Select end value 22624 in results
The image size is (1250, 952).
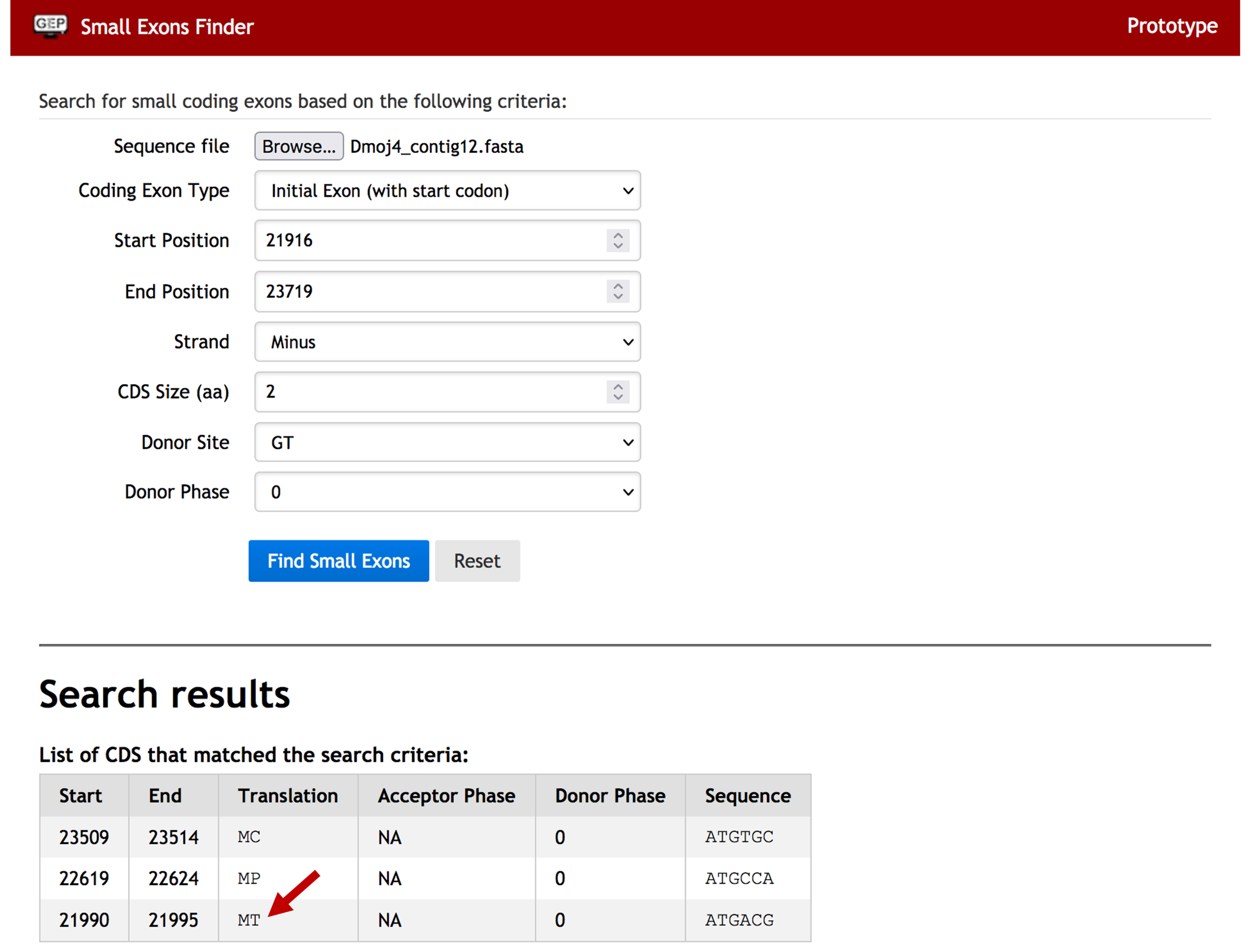point(173,879)
